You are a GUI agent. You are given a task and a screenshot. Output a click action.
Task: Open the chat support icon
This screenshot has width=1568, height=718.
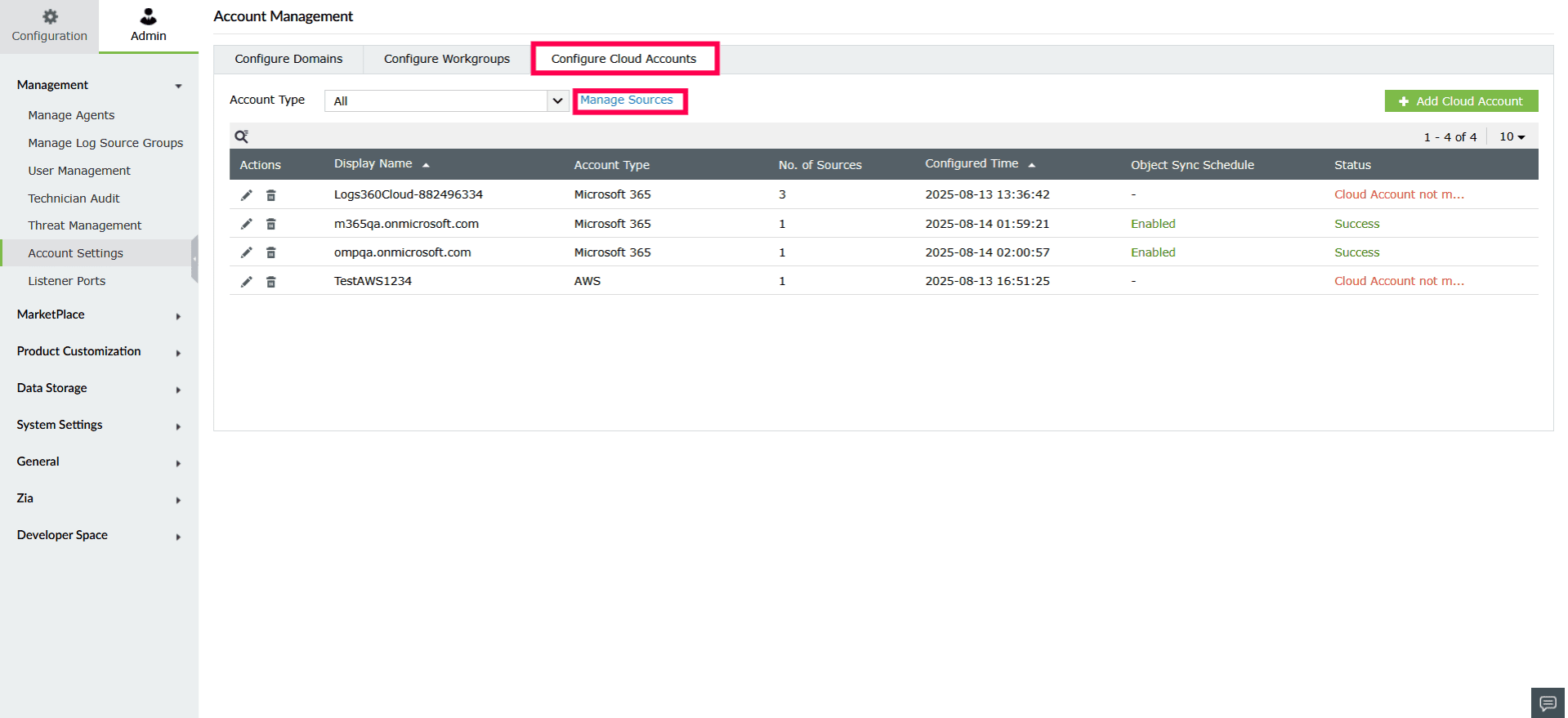click(1548, 703)
